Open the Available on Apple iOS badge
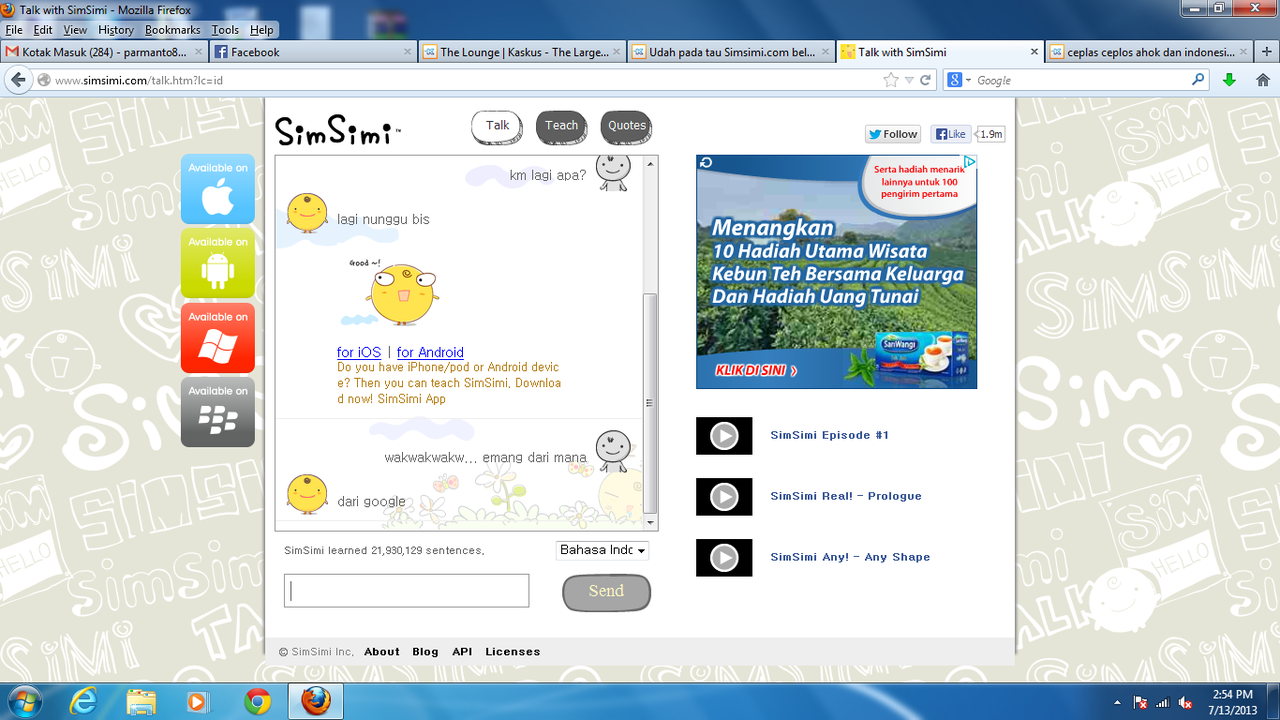 [218, 189]
